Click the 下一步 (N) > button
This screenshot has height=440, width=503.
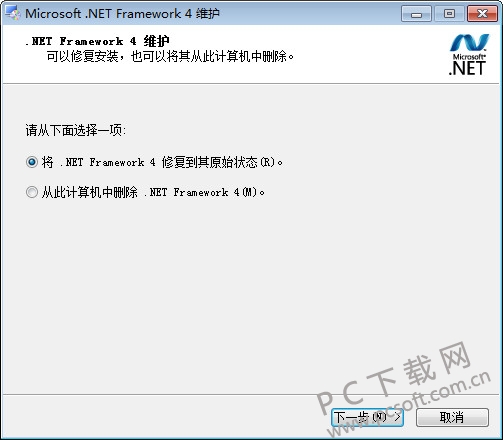pyautogui.click(x=368, y=417)
